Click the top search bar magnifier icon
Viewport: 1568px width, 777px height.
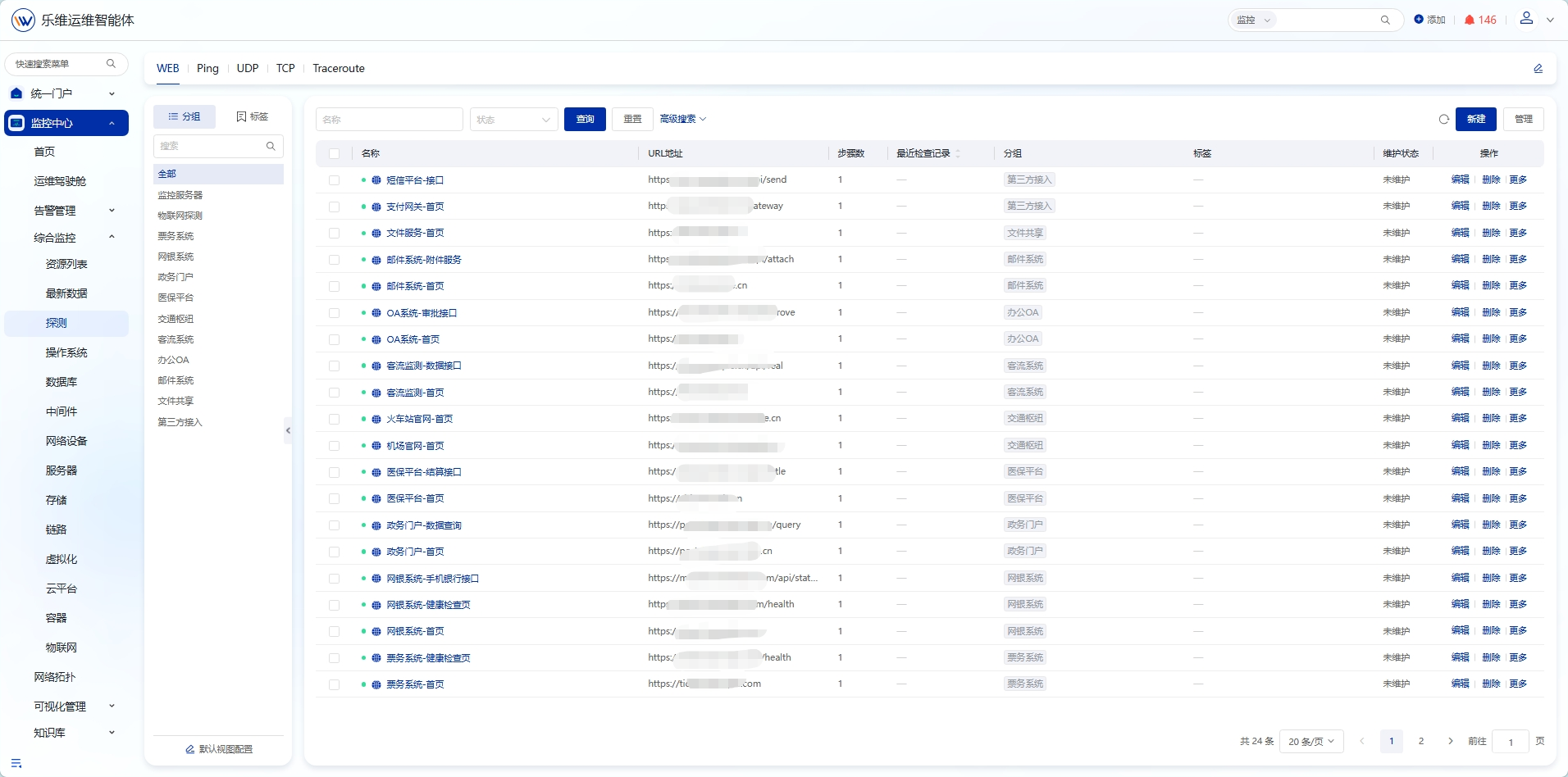[1385, 20]
